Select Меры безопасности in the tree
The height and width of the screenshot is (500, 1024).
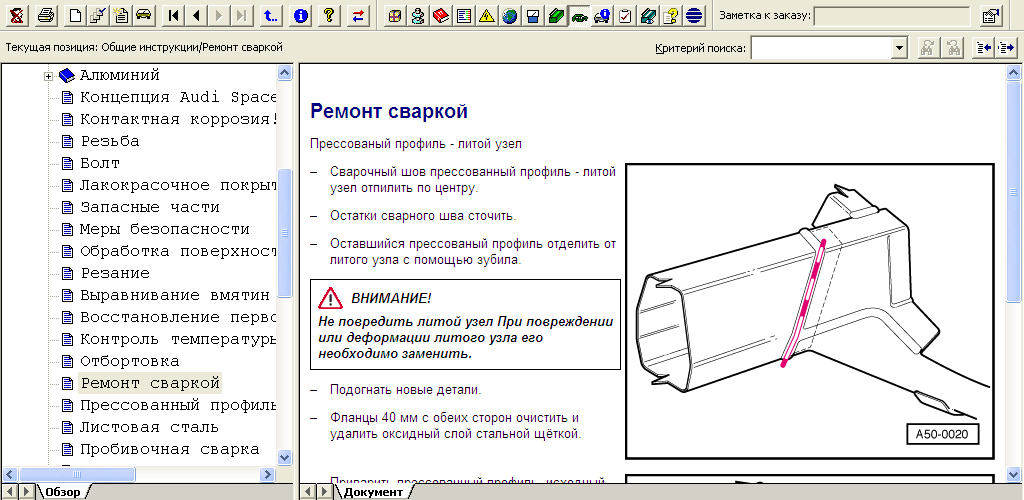tap(164, 229)
